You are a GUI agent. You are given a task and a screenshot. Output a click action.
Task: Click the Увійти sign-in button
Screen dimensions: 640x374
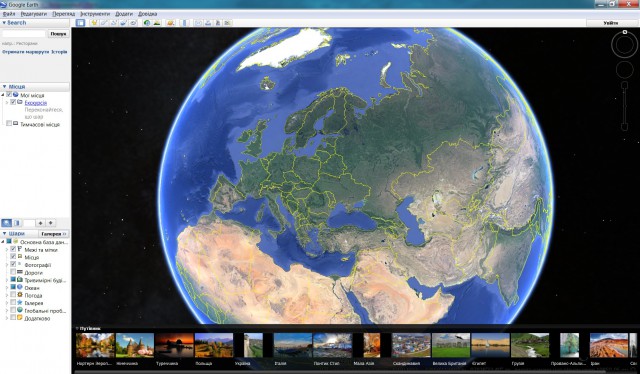tap(611, 23)
